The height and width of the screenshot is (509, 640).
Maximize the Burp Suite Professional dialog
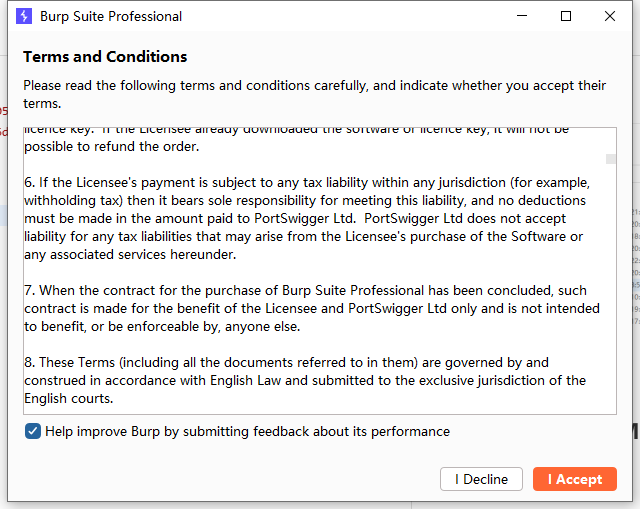pos(566,16)
